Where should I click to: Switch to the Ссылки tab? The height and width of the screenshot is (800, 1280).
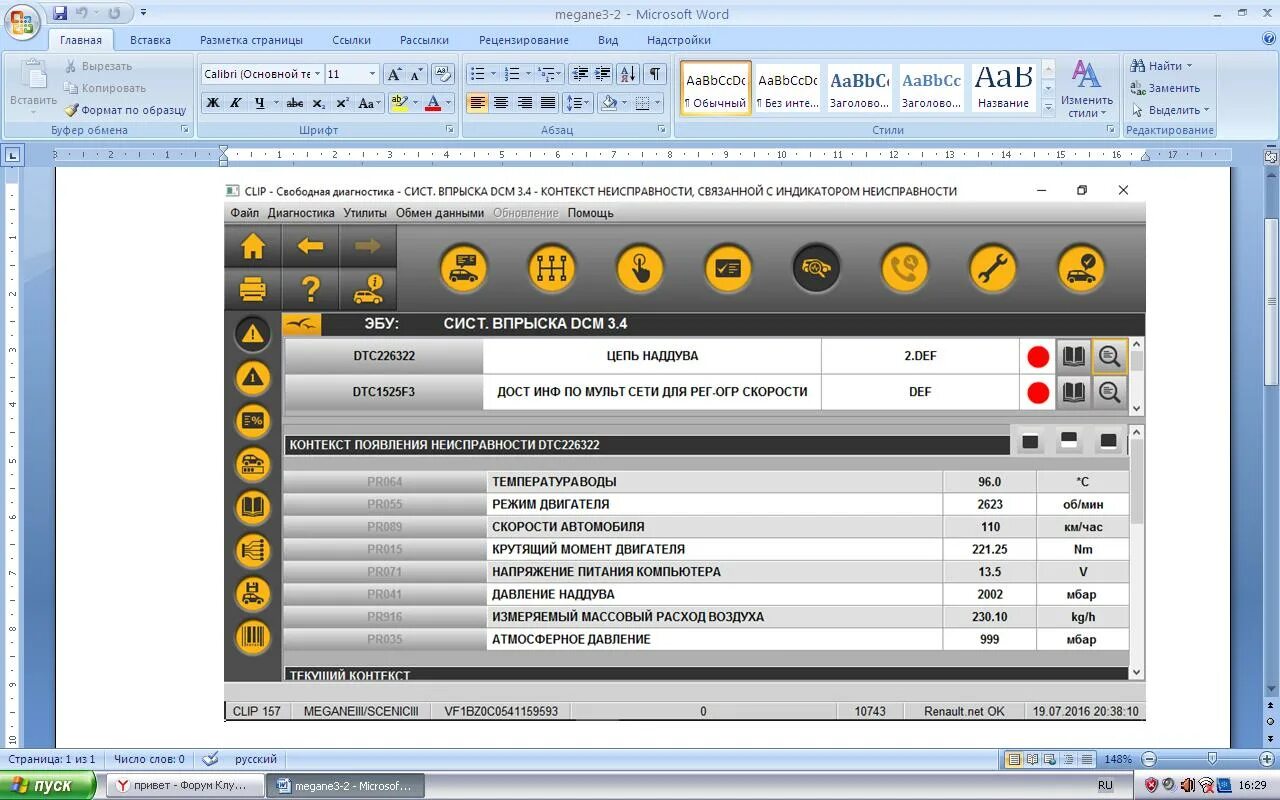352,40
